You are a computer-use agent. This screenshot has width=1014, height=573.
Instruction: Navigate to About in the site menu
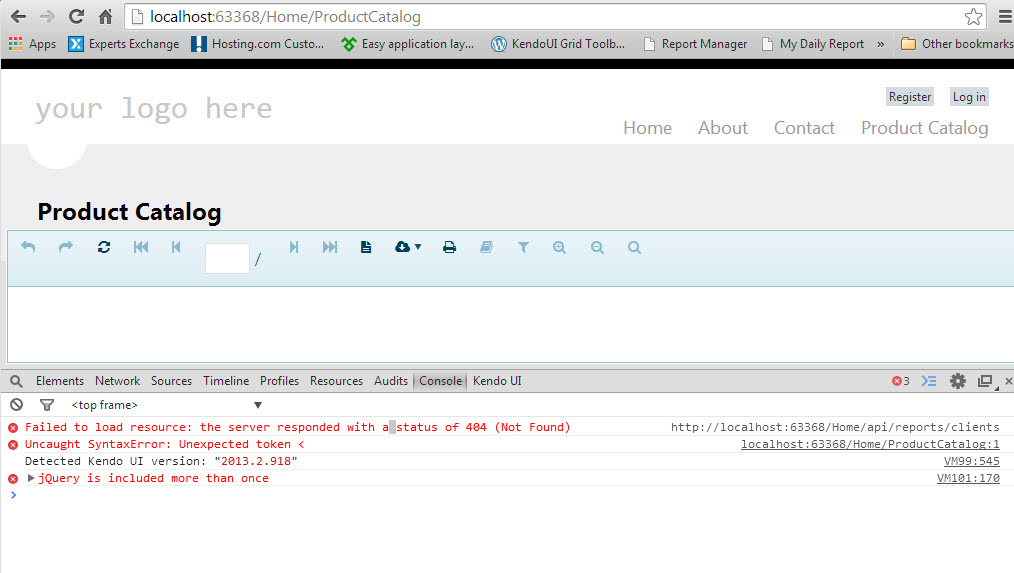click(722, 127)
